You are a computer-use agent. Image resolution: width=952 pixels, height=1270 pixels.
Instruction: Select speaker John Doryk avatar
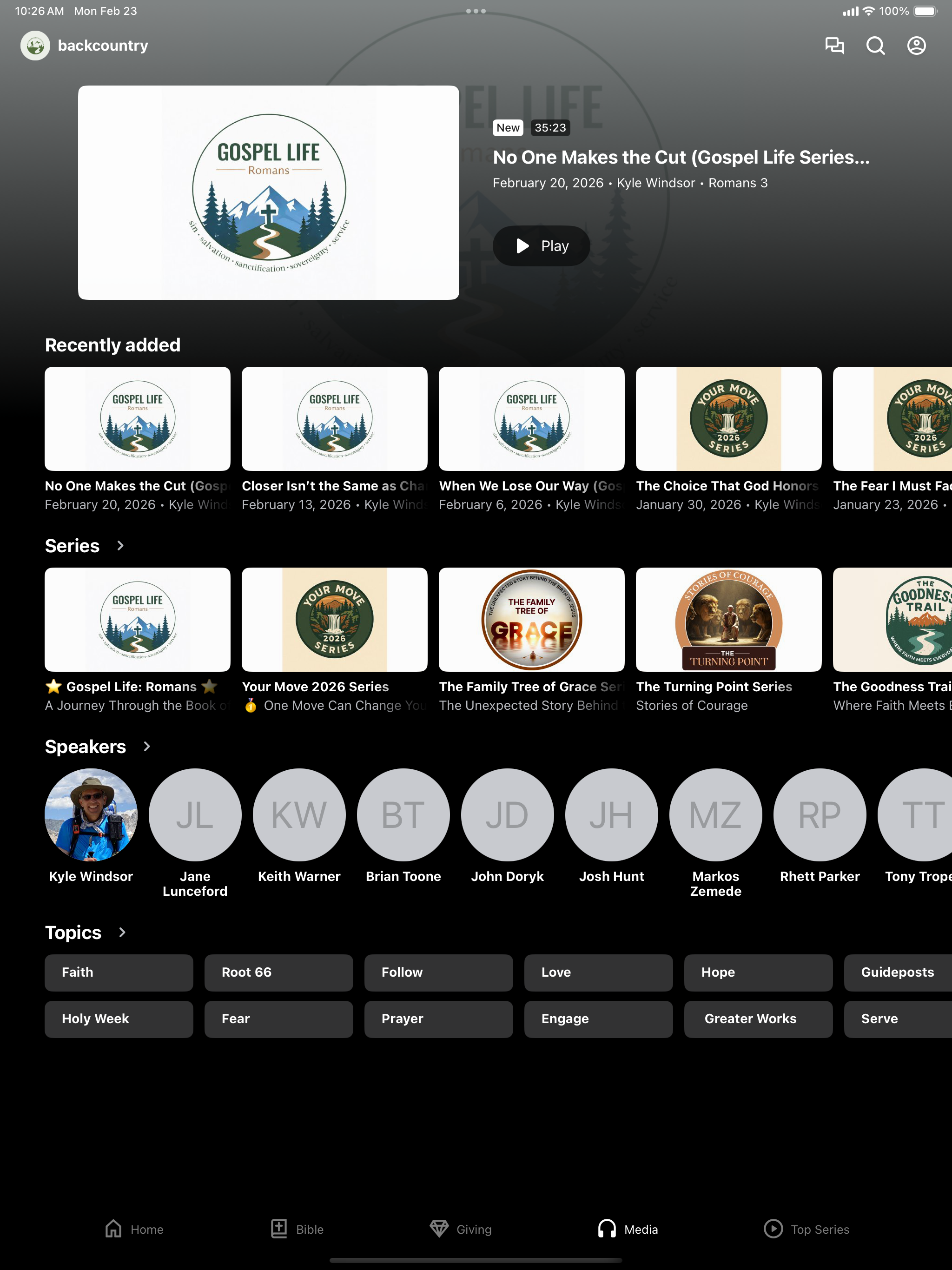[508, 815]
